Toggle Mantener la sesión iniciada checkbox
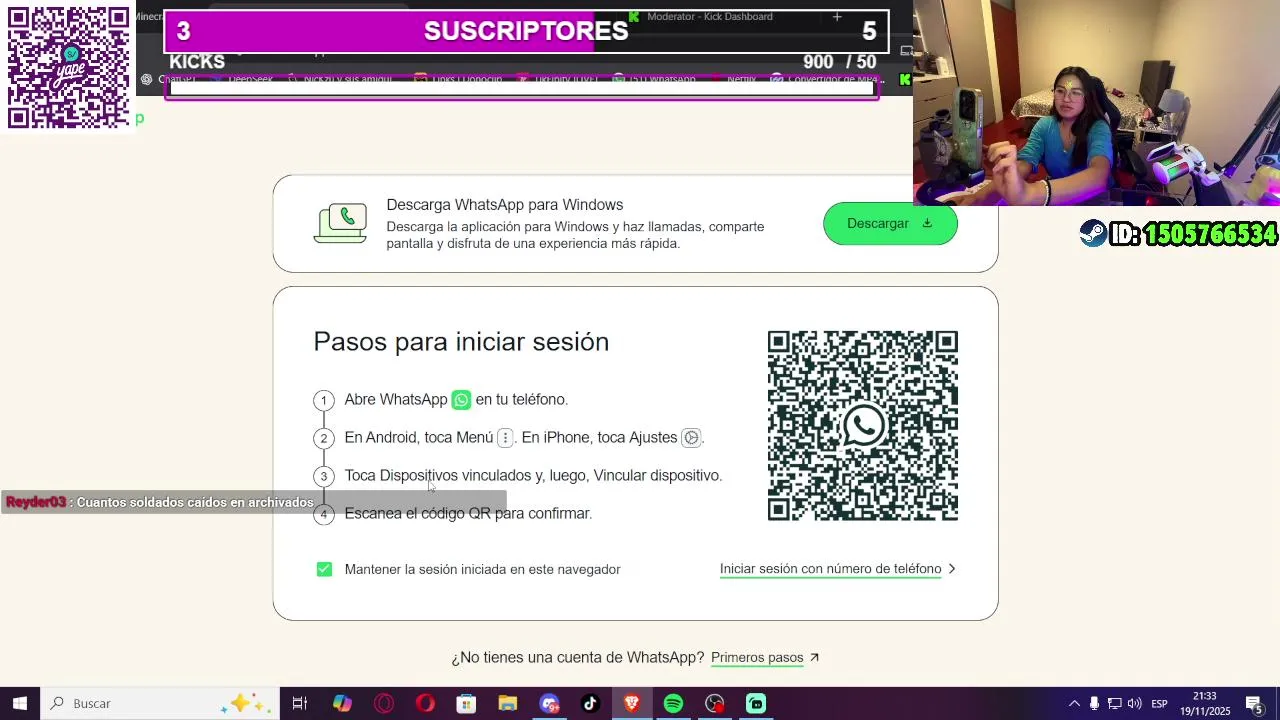Screen dimensions: 1280x720 click(x=324, y=569)
